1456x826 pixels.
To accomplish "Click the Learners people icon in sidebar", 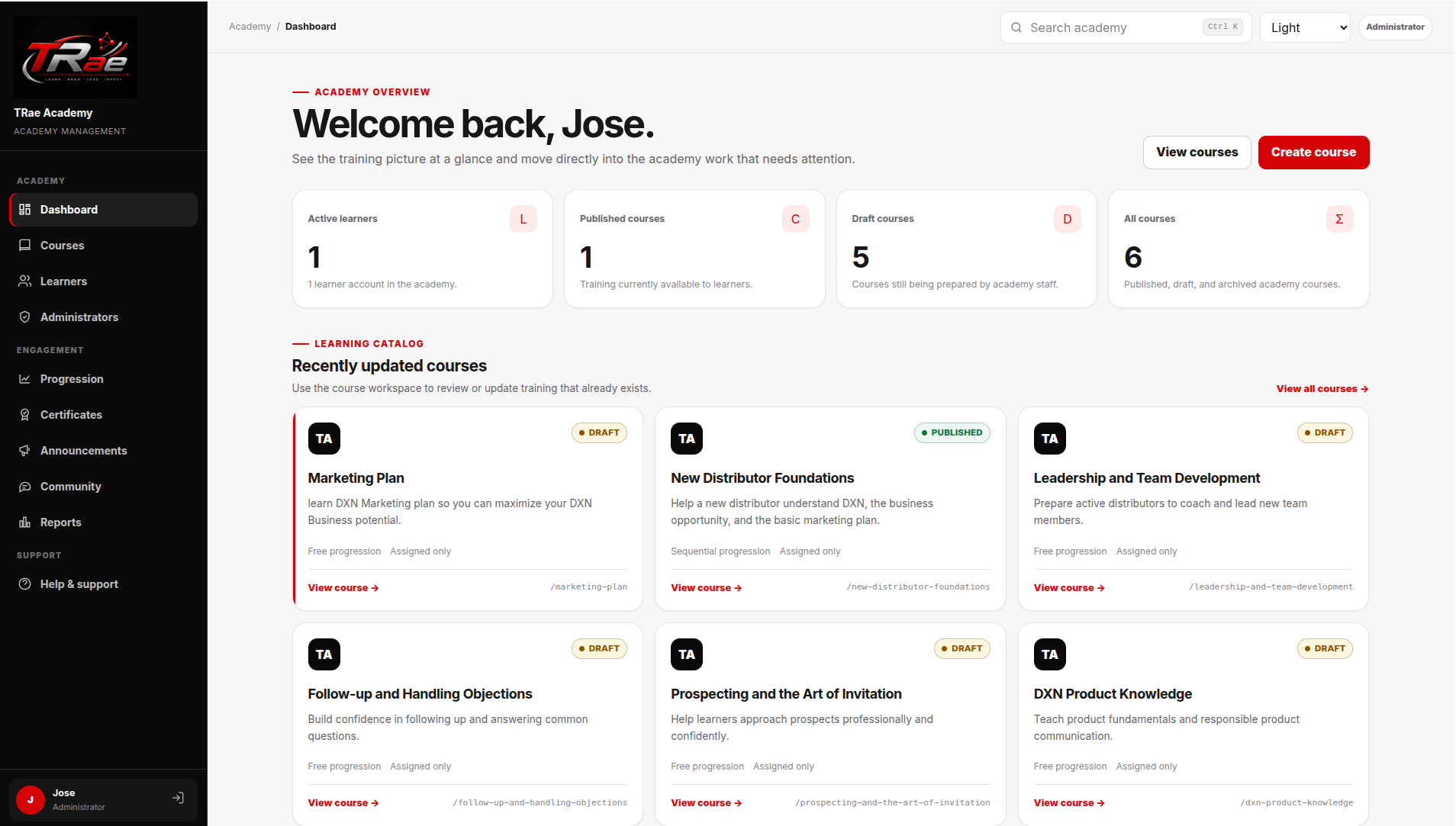I will 24,281.
